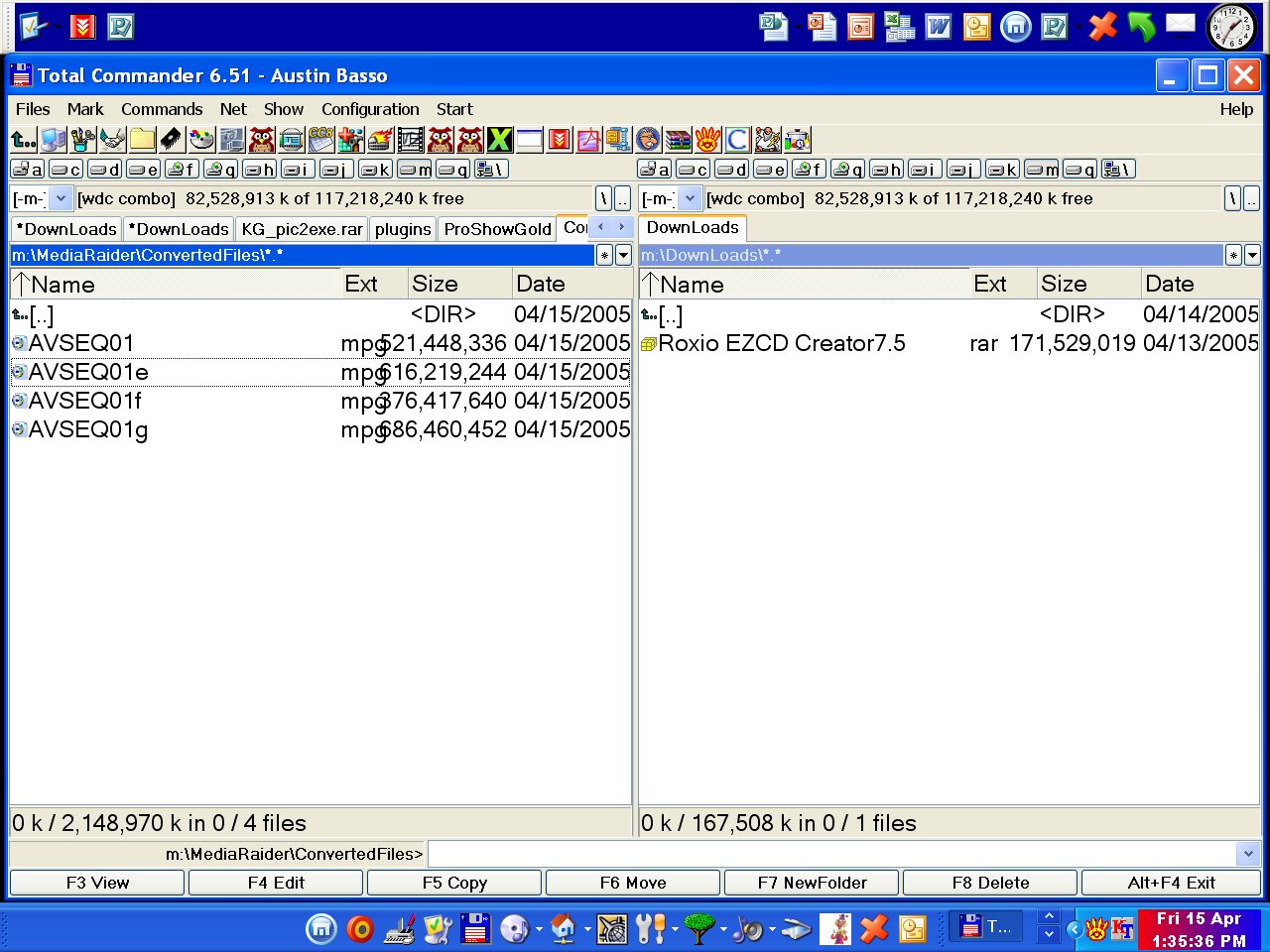1270x952 pixels.
Task: Select drive k in the left drive bar
Action: [375, 170]
